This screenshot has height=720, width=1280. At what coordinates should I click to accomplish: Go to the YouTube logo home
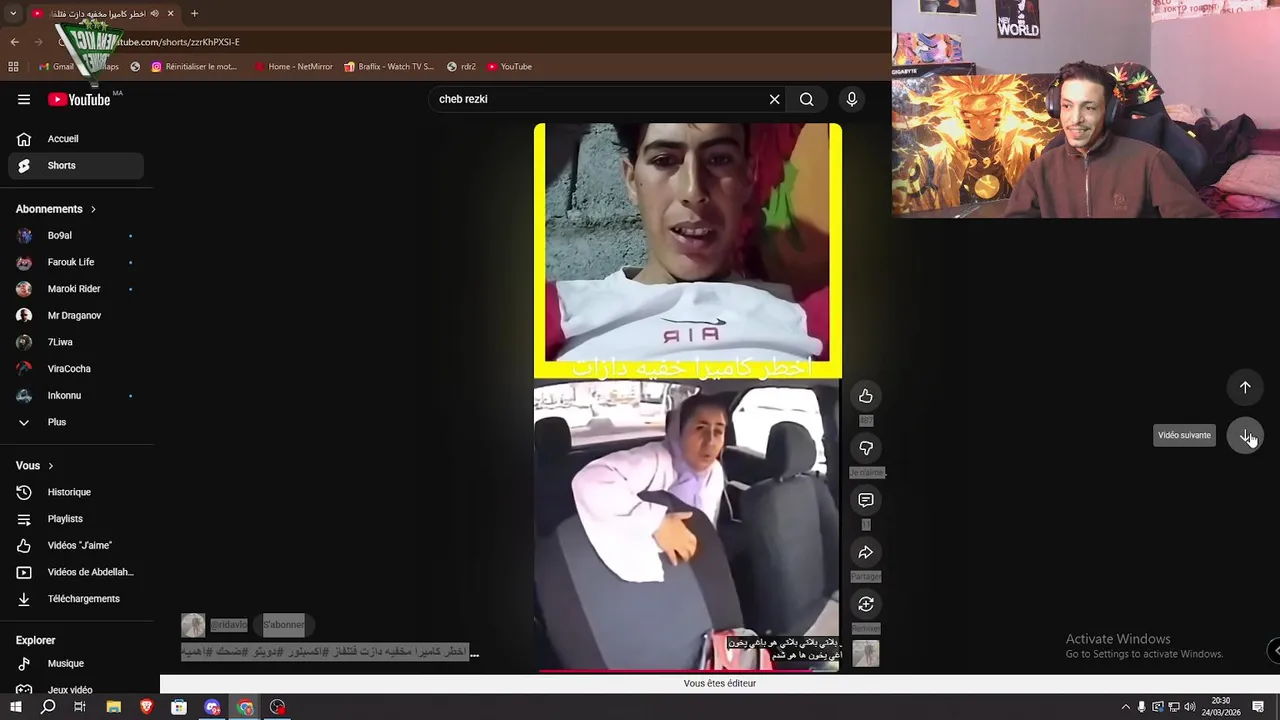[x=79, y=99]
